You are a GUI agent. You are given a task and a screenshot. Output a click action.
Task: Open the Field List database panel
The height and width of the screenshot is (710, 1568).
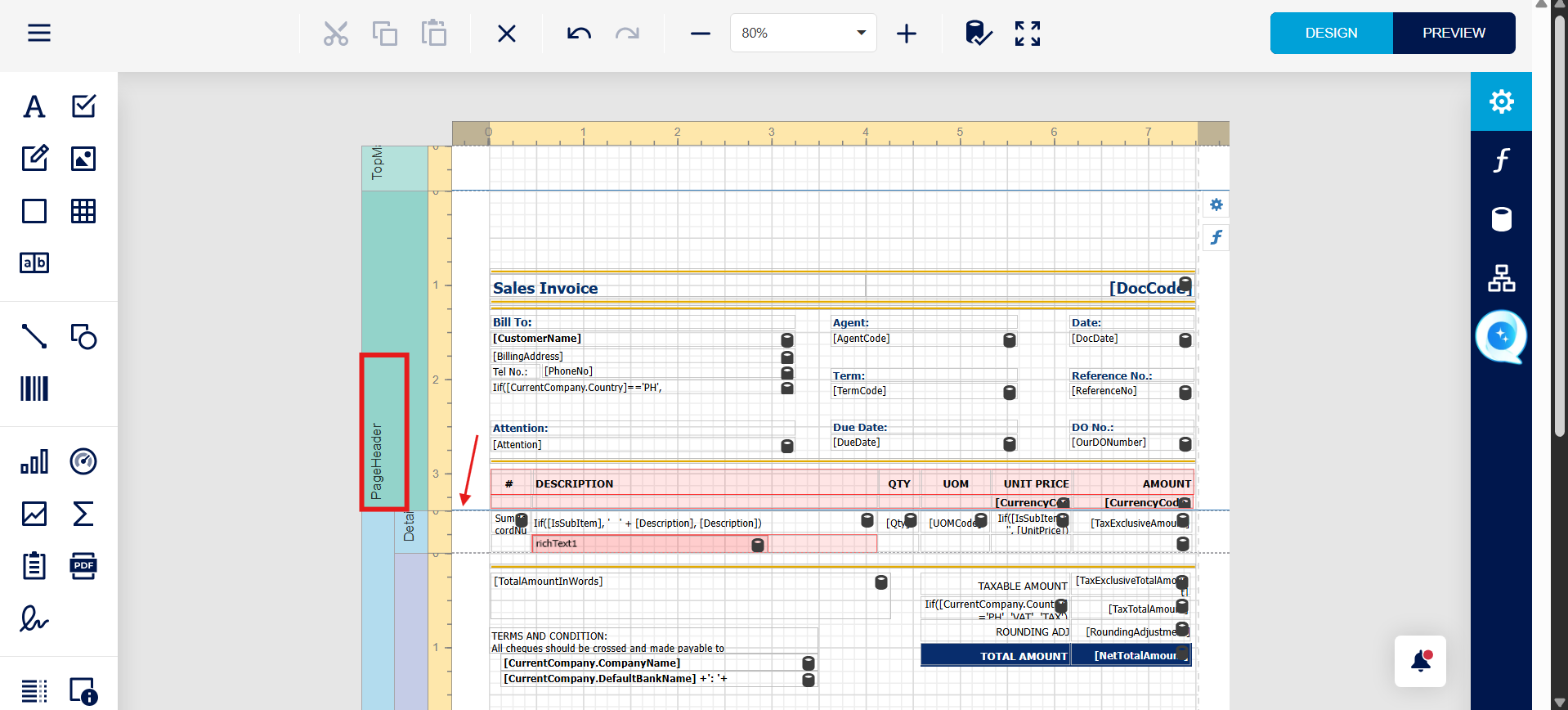[x=1501, y=219]
